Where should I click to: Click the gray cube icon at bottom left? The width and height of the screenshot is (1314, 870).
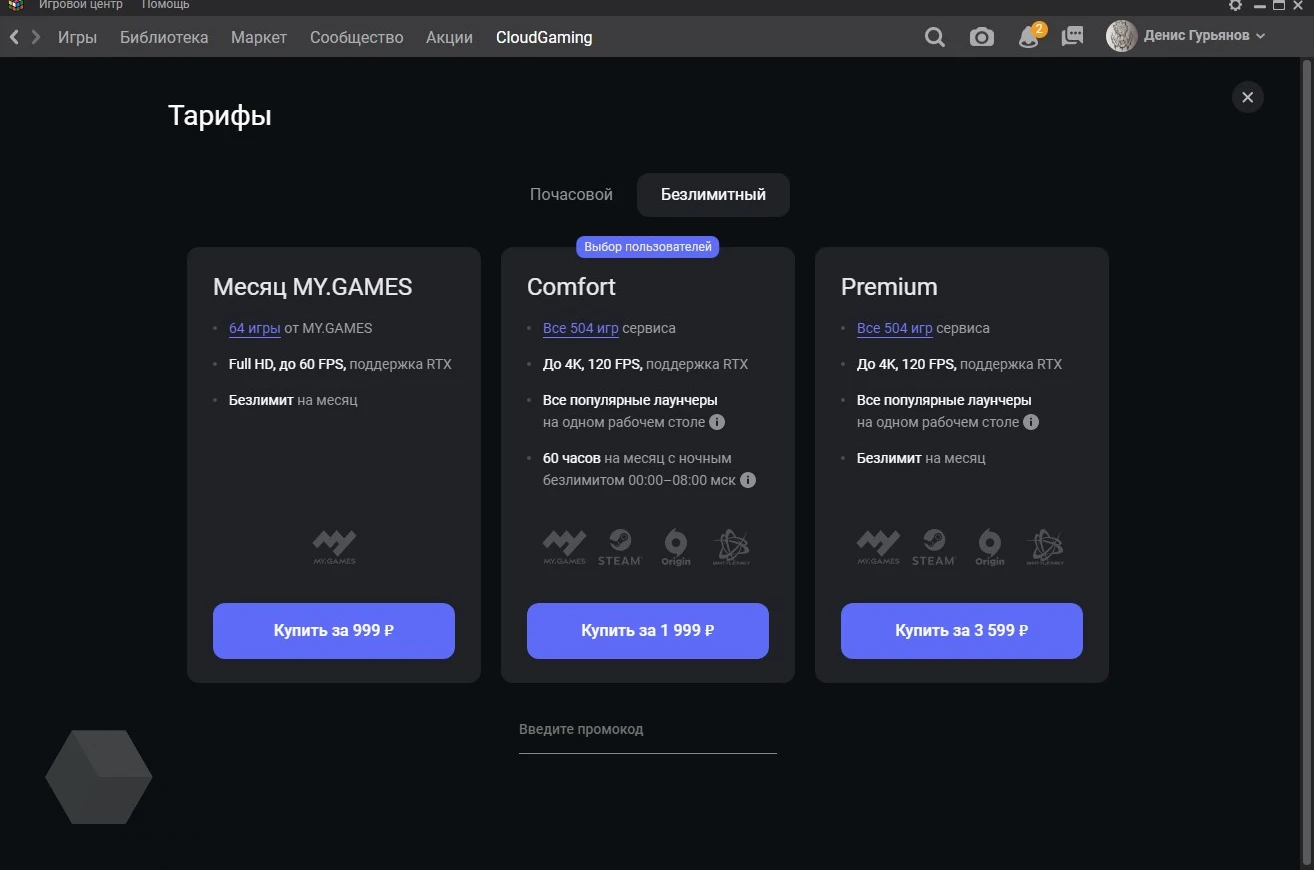click(98, 777)
